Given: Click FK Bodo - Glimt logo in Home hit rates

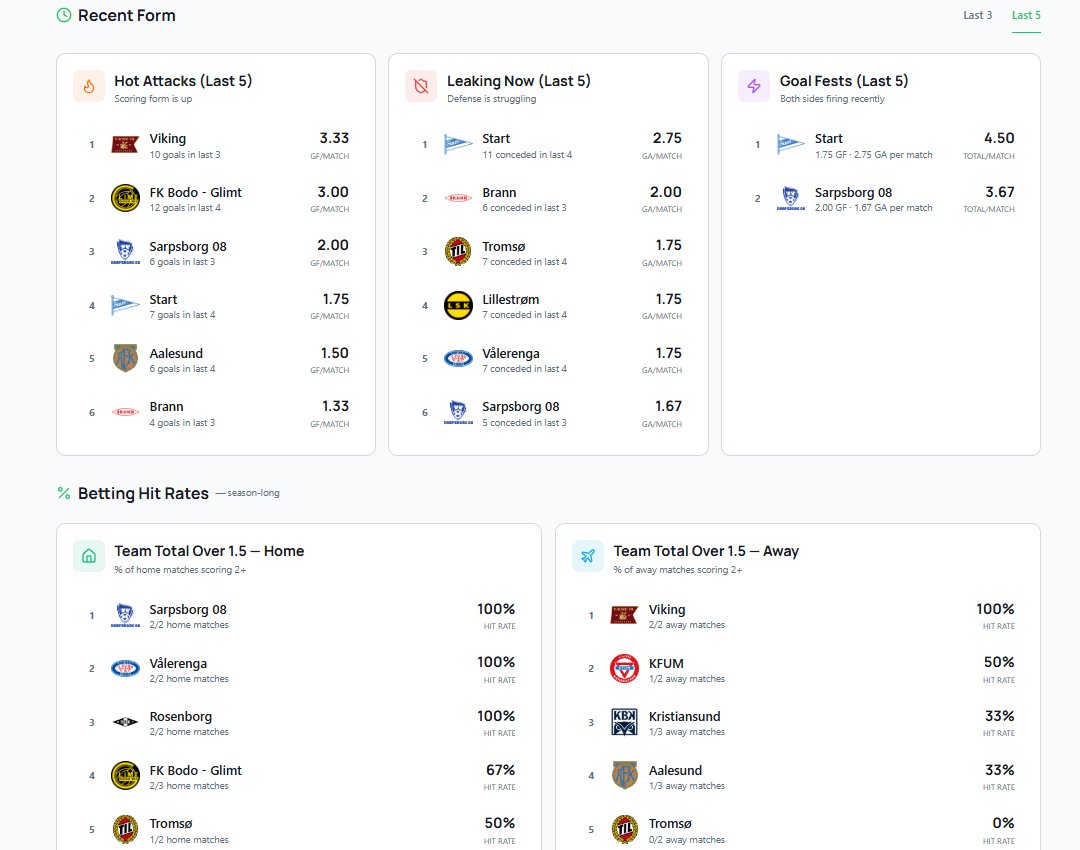Looking at the screenshot, I should (125, 776).
